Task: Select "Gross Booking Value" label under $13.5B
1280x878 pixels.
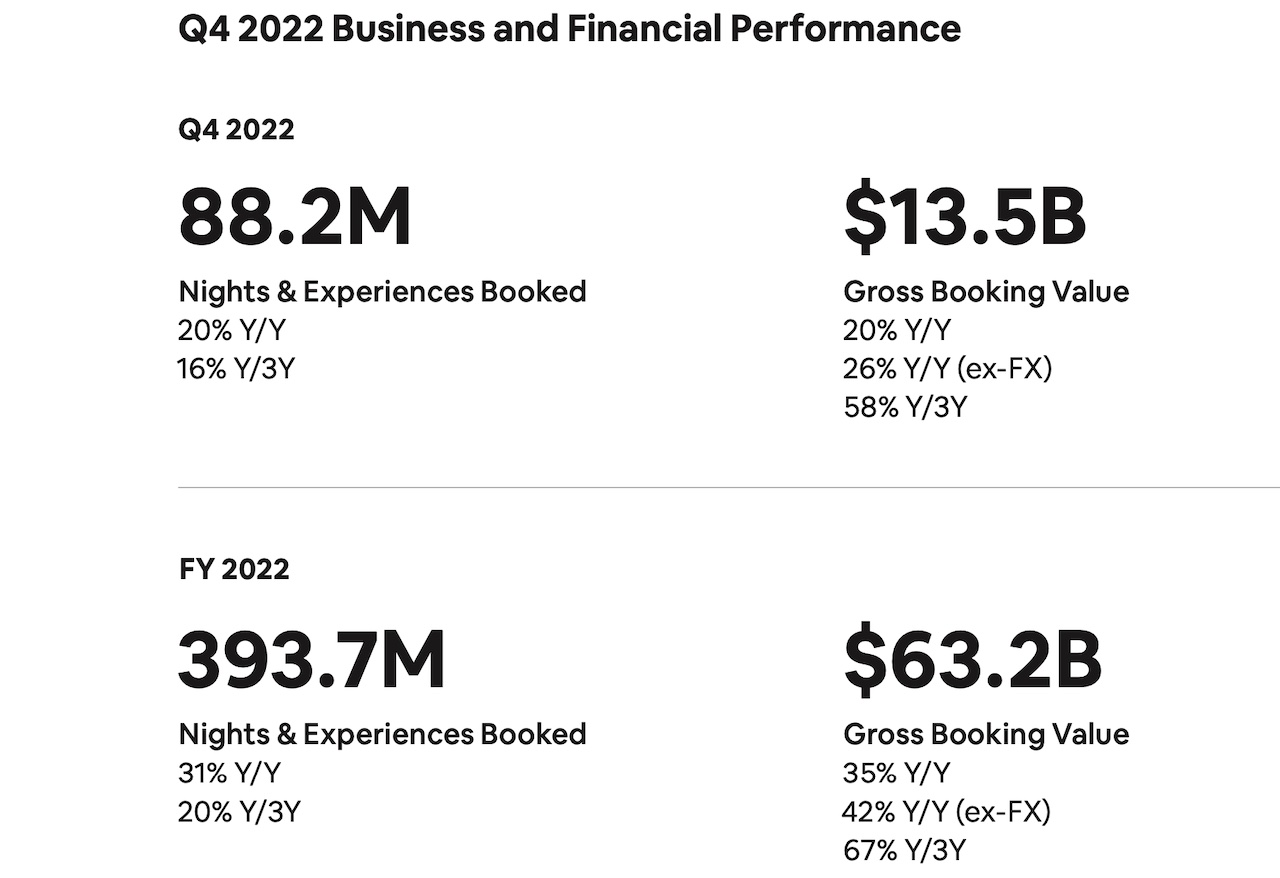Action: pos(986,292)
